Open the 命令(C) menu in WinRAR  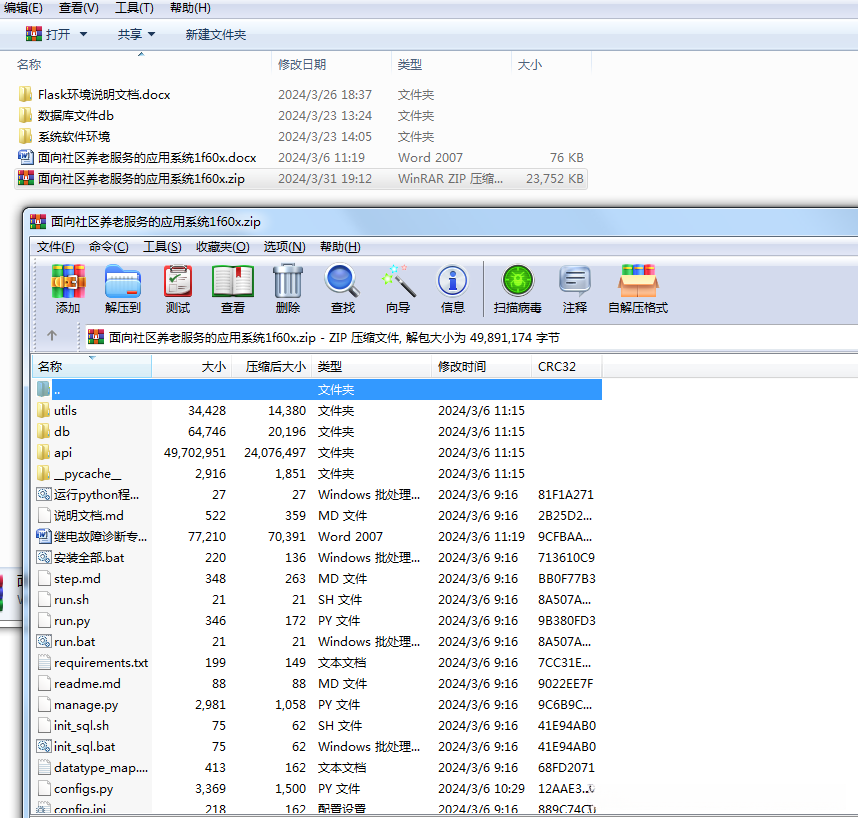click(x=108, y=247)
